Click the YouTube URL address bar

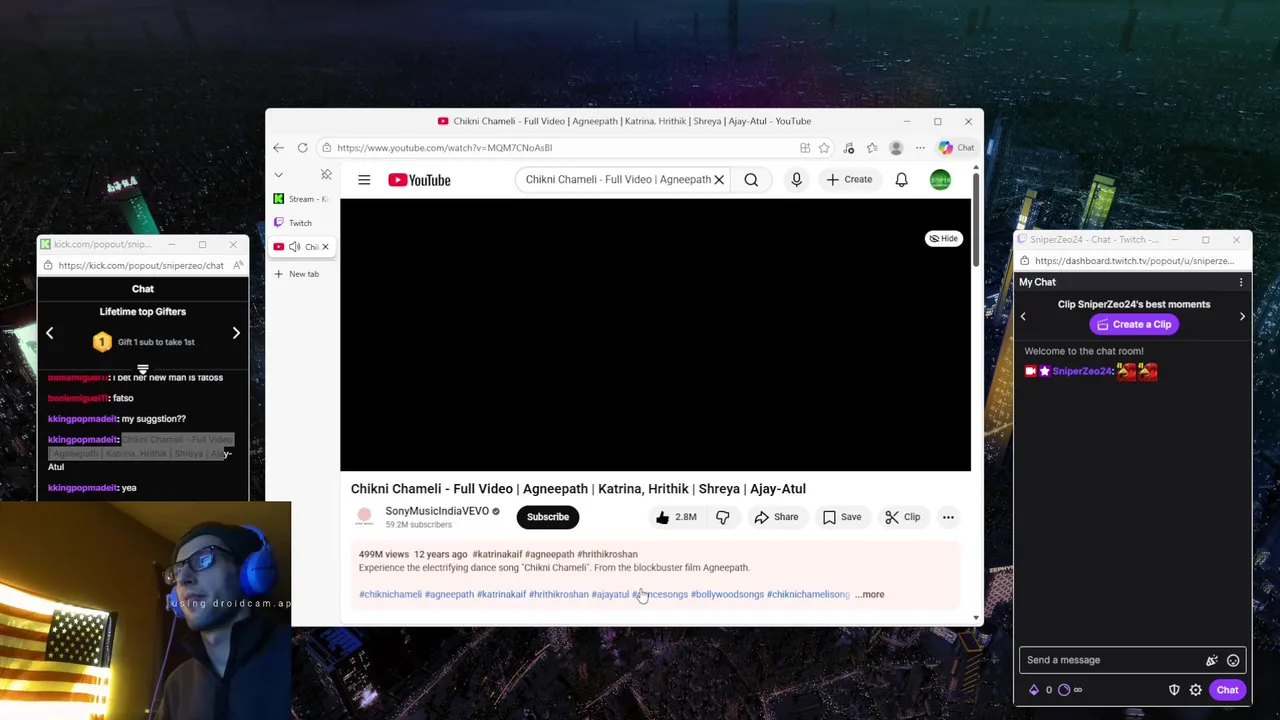(560, 148)
